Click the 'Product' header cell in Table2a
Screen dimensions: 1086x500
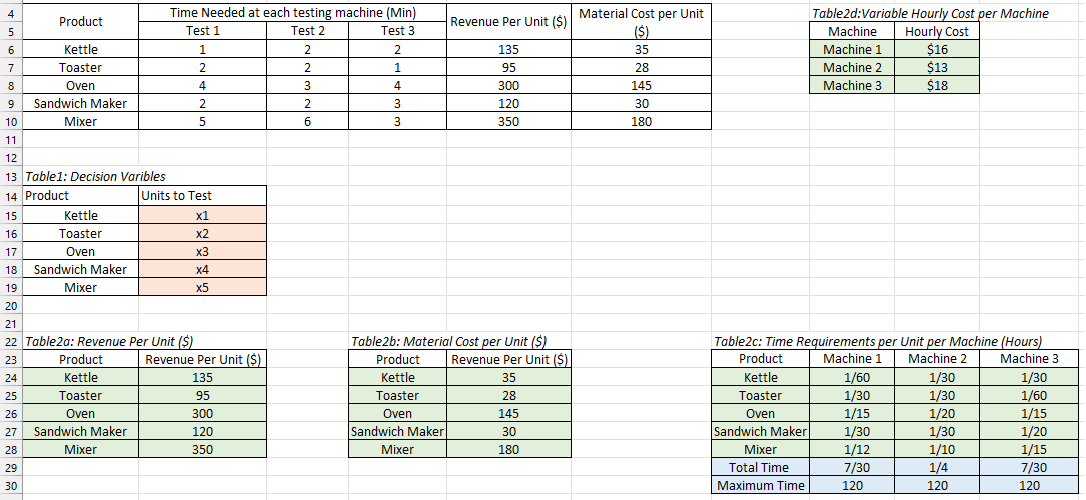[x=81, y=359]
